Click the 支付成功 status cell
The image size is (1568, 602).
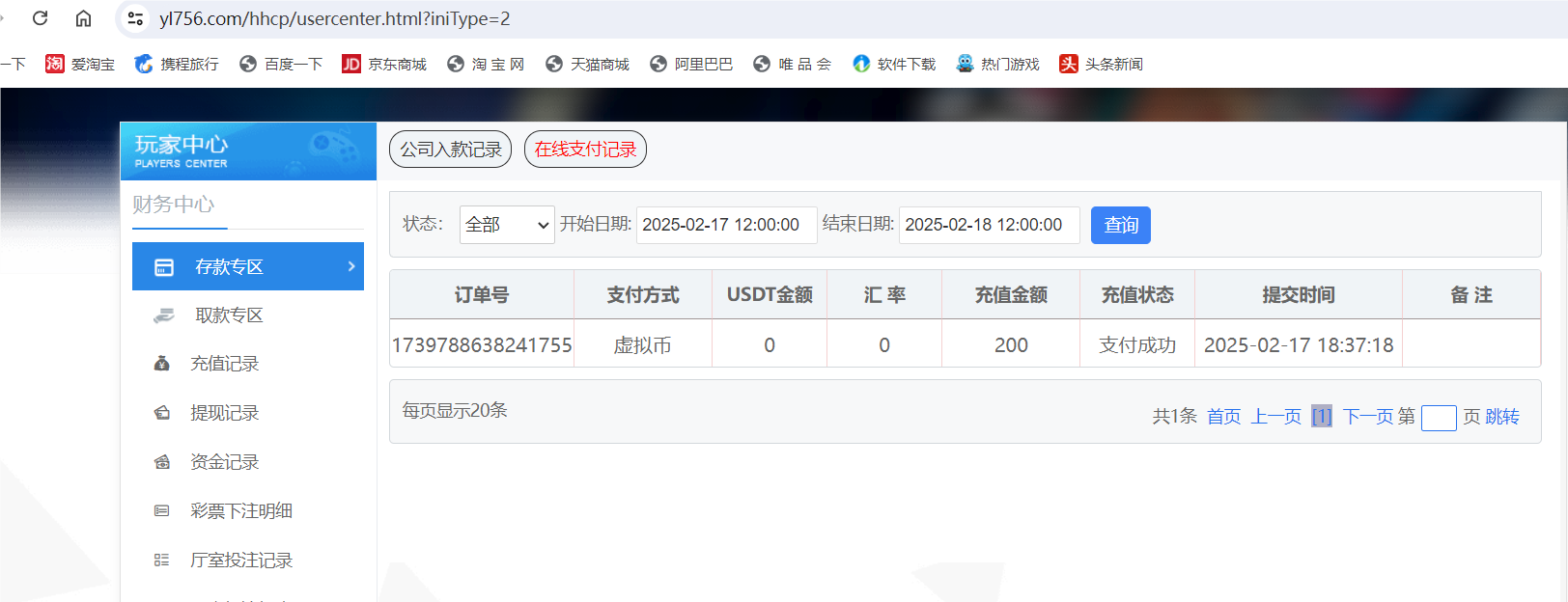[x=1137, y=345]
